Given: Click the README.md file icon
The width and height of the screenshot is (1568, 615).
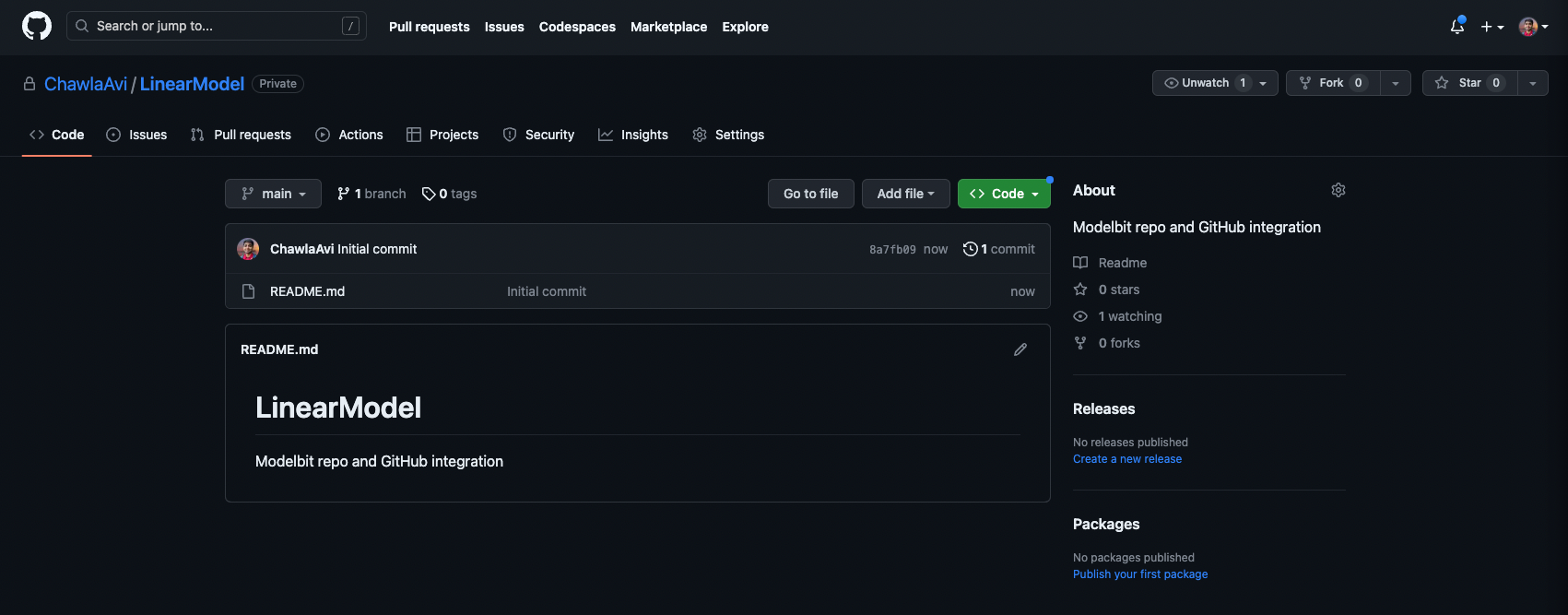Looking at the screenshot, I should [248, 291].
